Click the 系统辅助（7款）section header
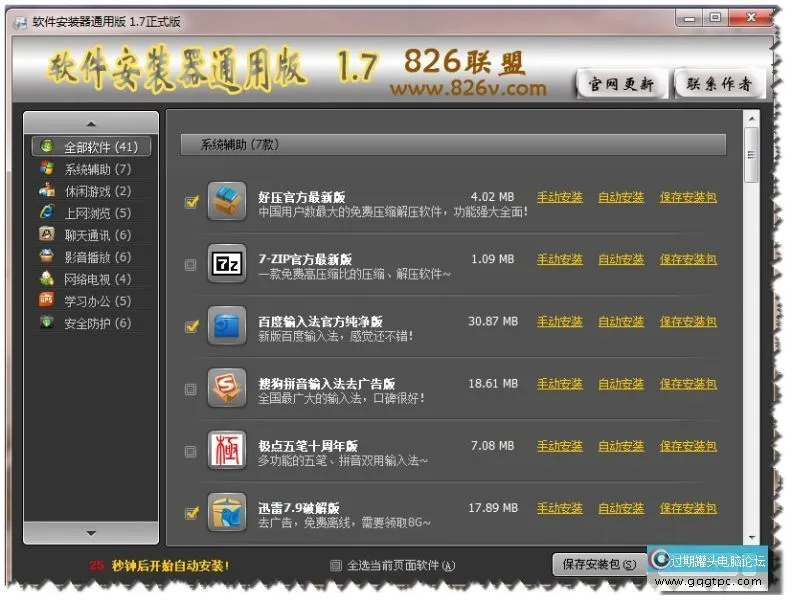This screenshot has height=600, width=792. pyautogui.click(x=453, y=145)
